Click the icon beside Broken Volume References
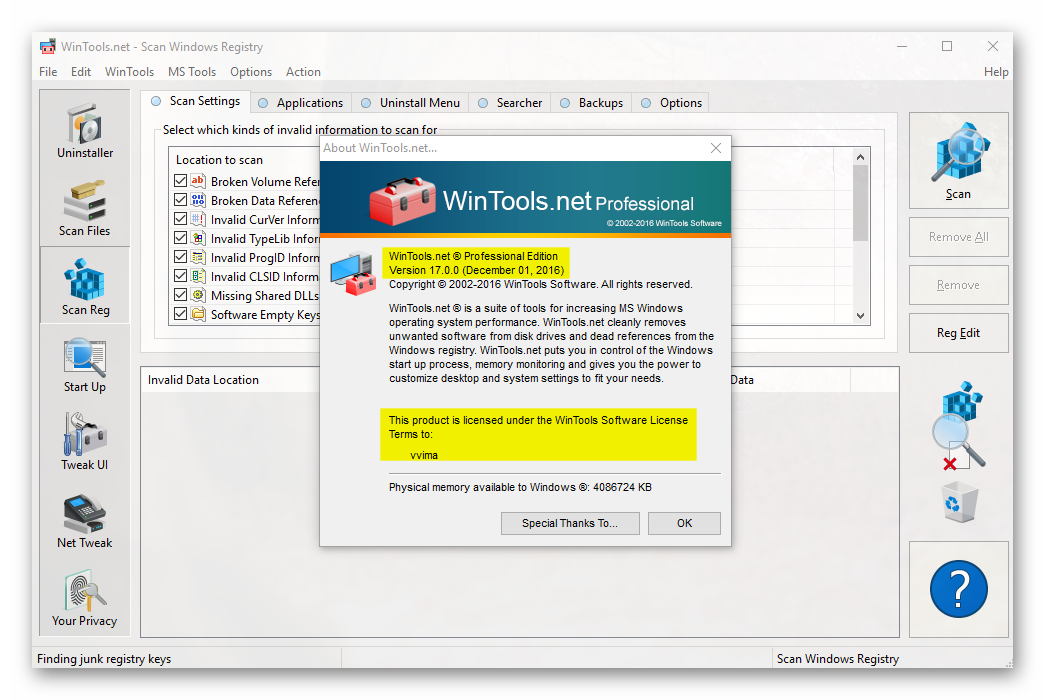 point(198,181)
